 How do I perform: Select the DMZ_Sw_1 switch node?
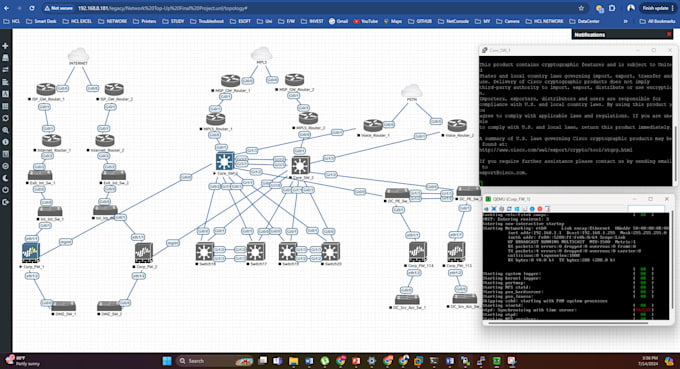(x=63, y=306)
